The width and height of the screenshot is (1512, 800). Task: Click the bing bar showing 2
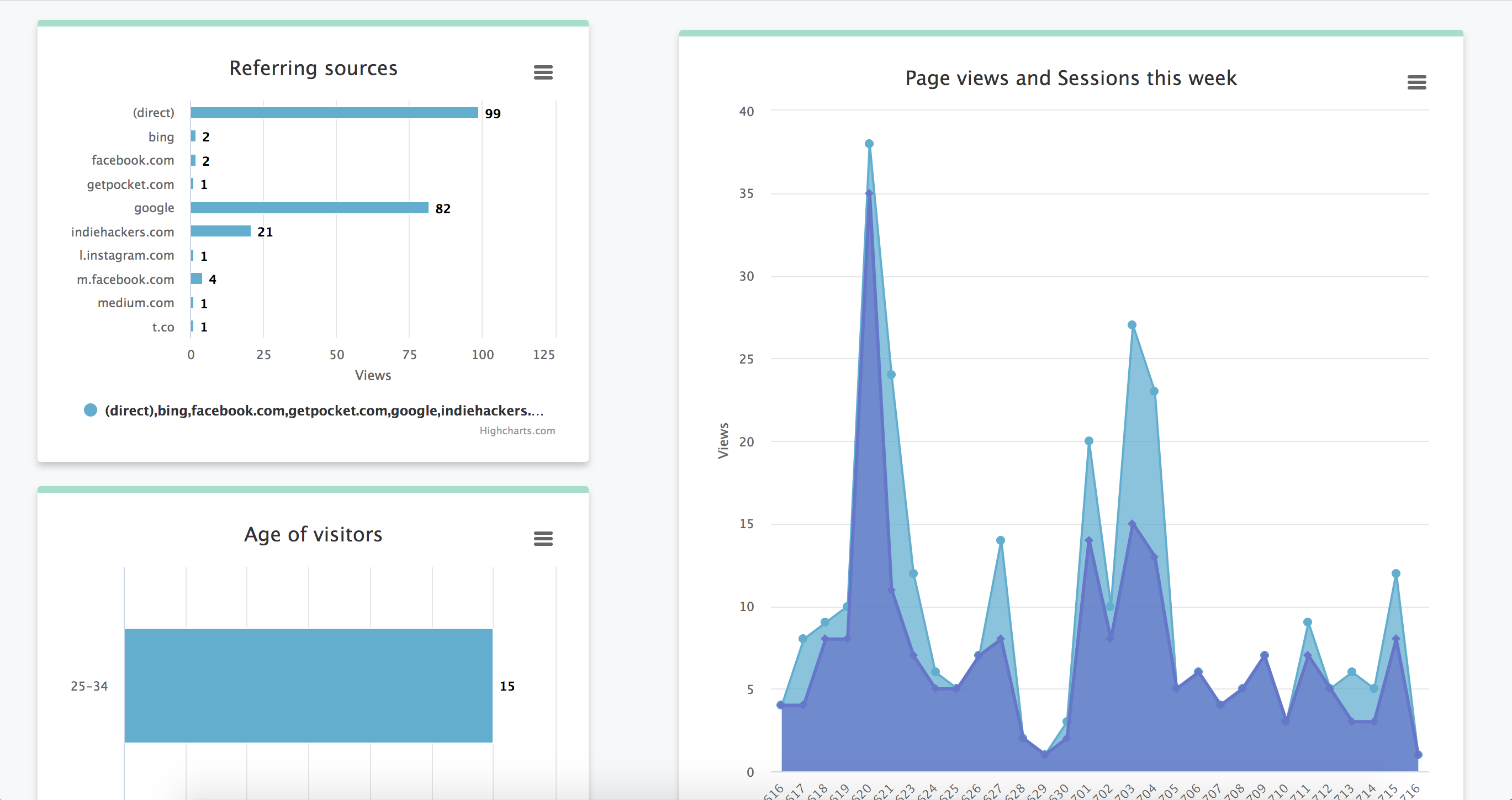(x=193, y=136)
